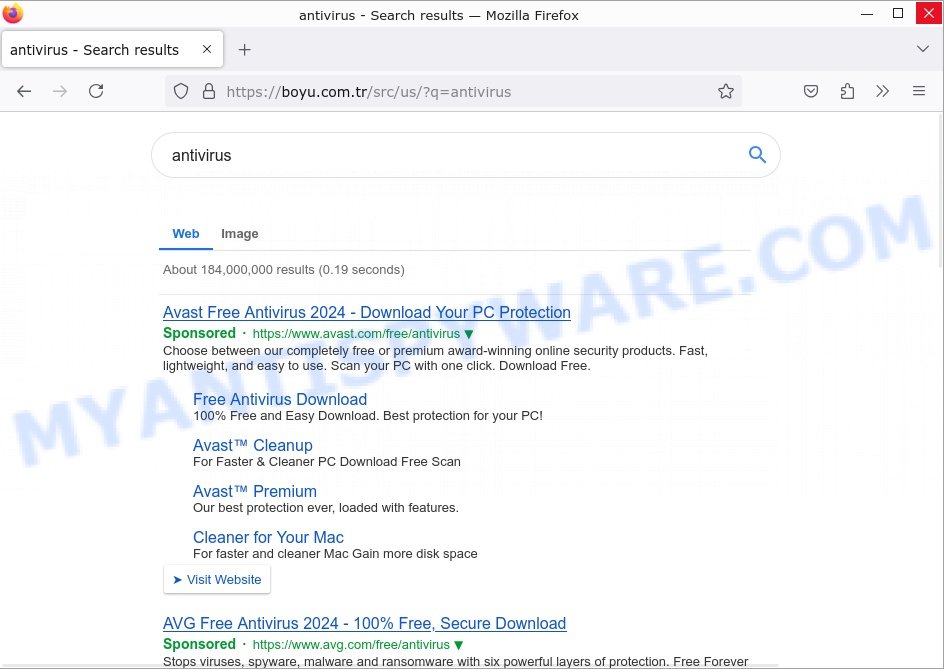Minimize the Firefox window
This screenshot has width=944, height=669.
(867, 13)
